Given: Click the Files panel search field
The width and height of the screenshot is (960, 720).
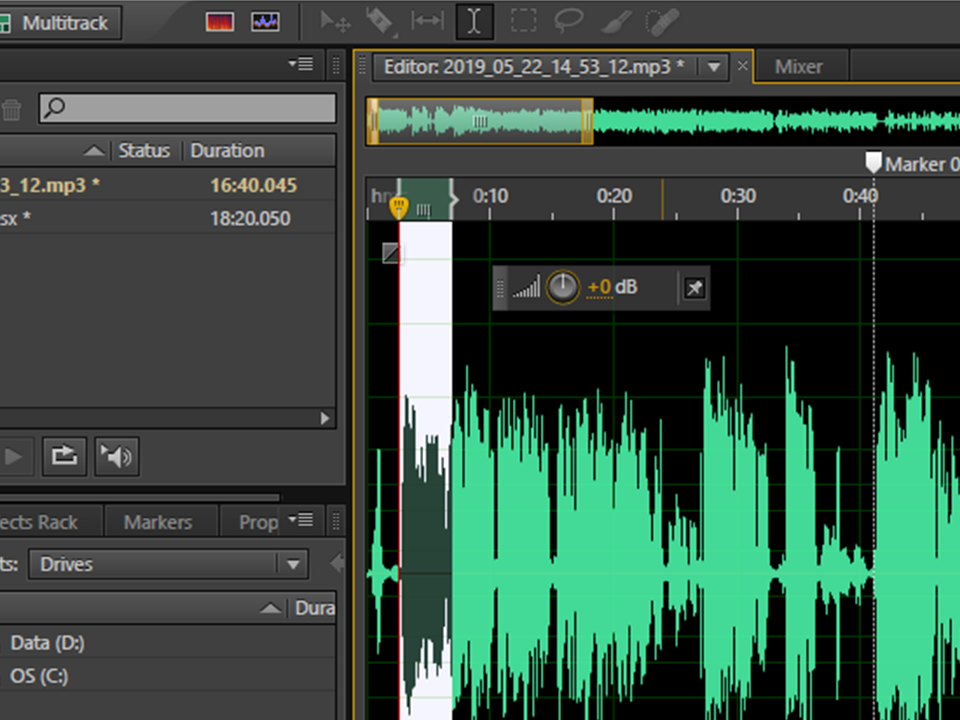Looking at the screenshot, I should point(187,108).
